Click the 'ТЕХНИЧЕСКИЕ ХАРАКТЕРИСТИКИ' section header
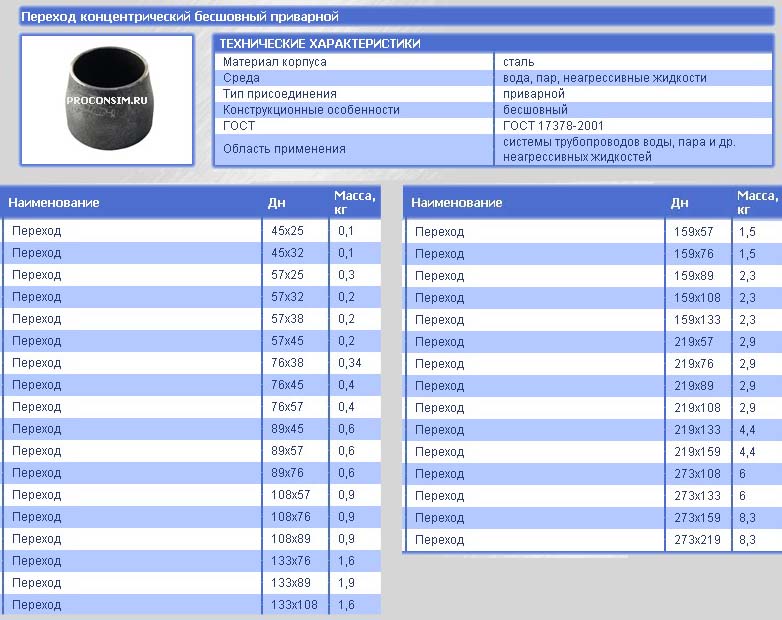Screen dimensions: 782x620 pyautogui.click(x=320, y=44)
